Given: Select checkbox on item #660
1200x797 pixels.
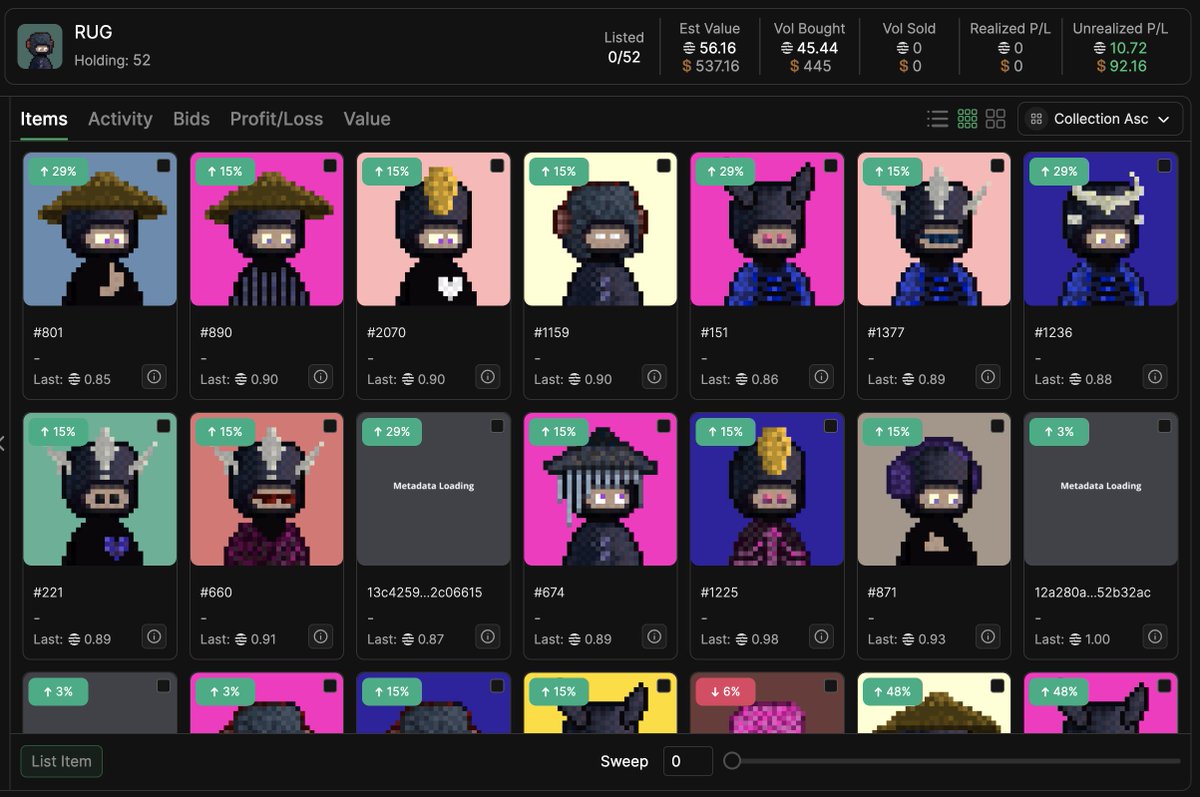Looking at the screenshot, I should coord(330,426).
